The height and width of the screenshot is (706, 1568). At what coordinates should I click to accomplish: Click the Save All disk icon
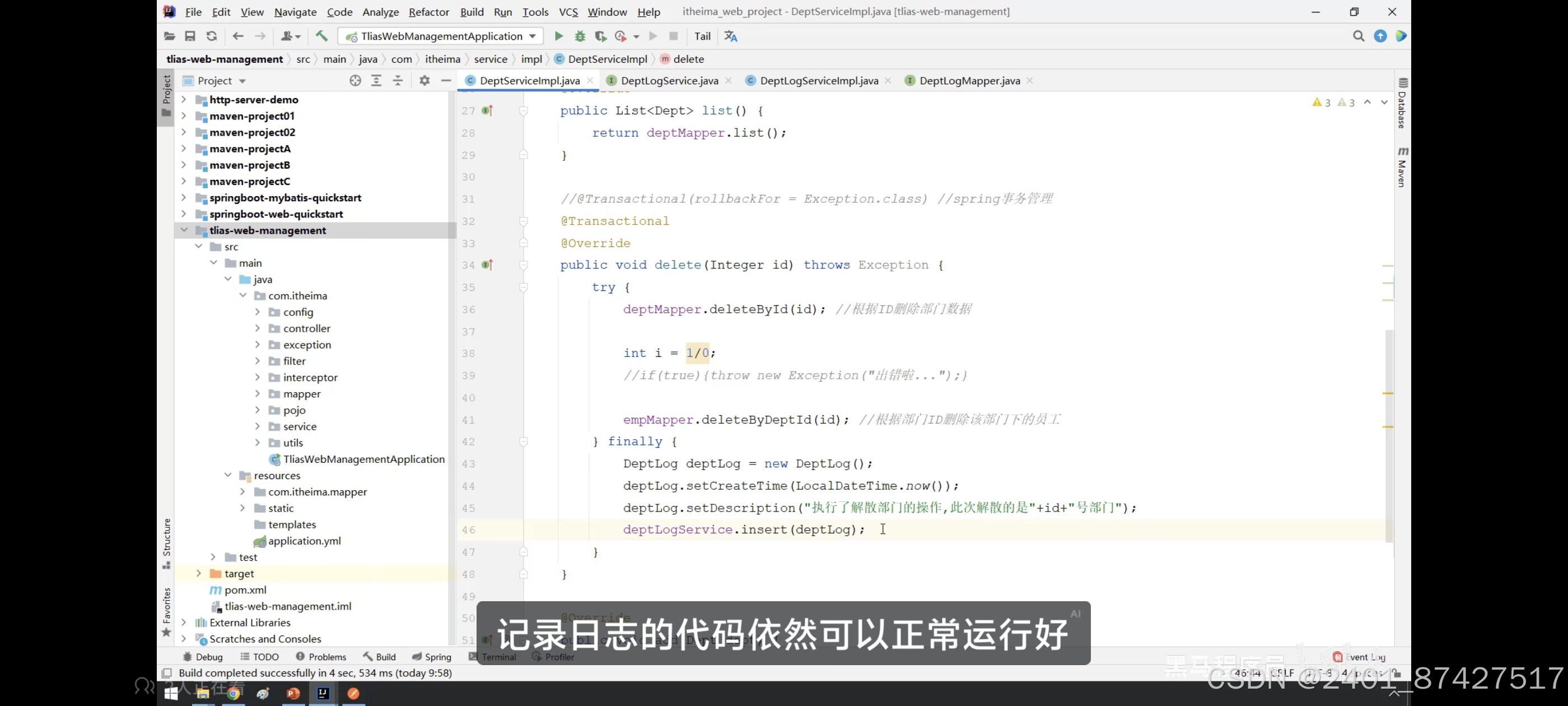pyautogui.click(x=190, y=36)
